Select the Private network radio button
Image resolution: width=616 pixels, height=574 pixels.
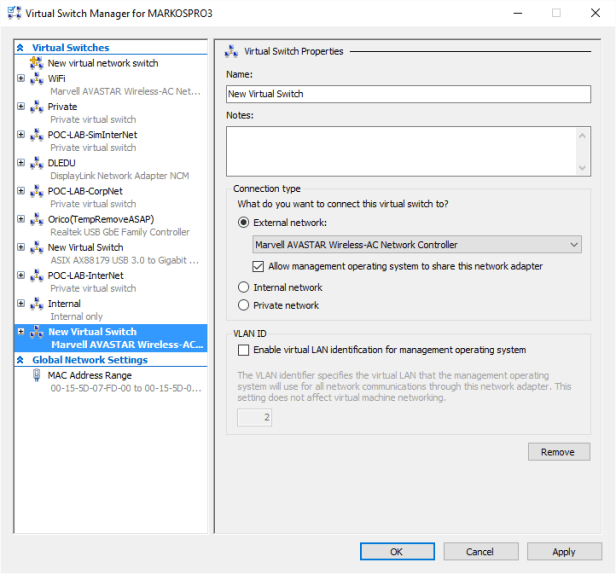[x=243, y=306]
